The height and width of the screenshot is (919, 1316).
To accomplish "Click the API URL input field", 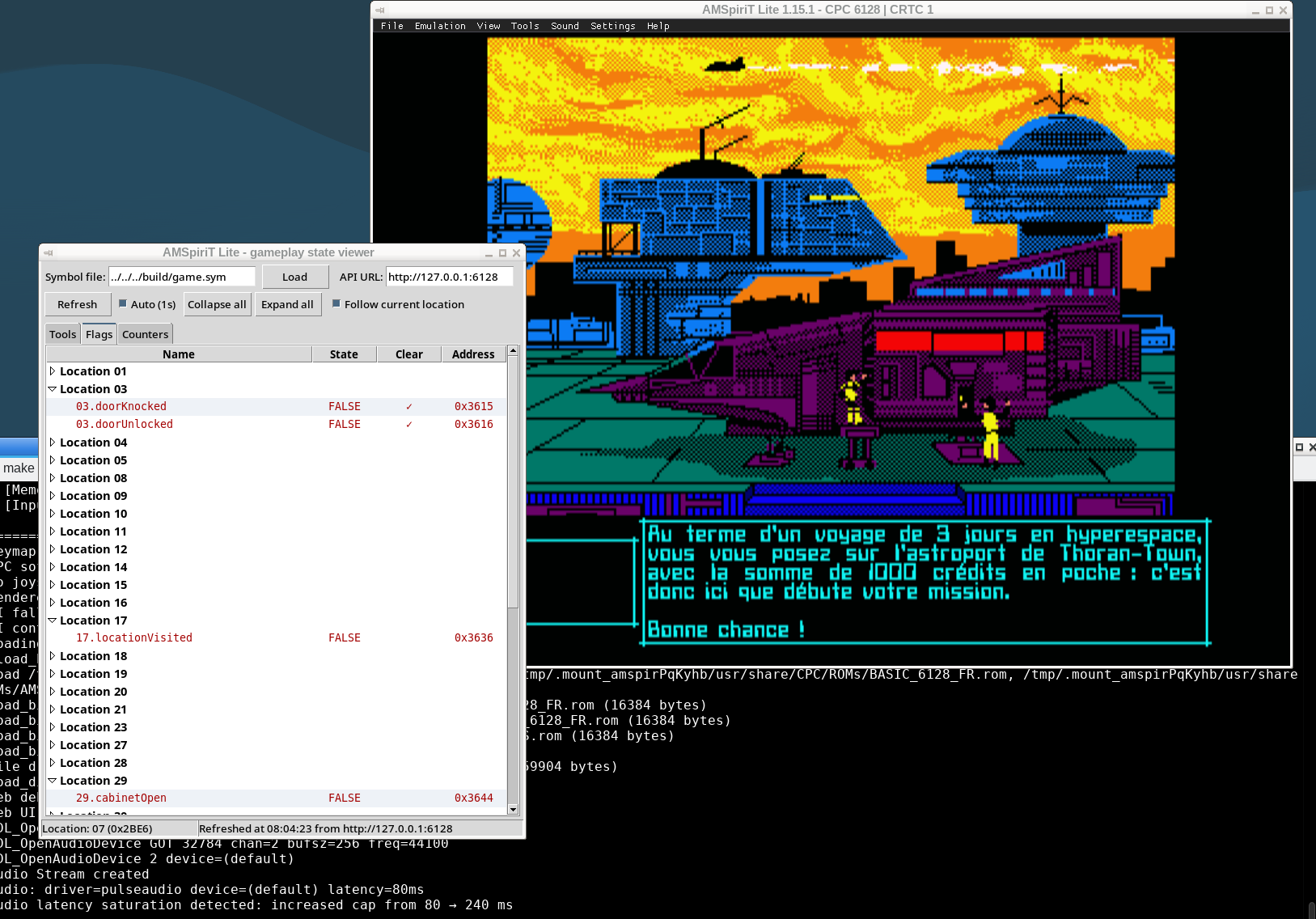I will click(x=450, y=277).
